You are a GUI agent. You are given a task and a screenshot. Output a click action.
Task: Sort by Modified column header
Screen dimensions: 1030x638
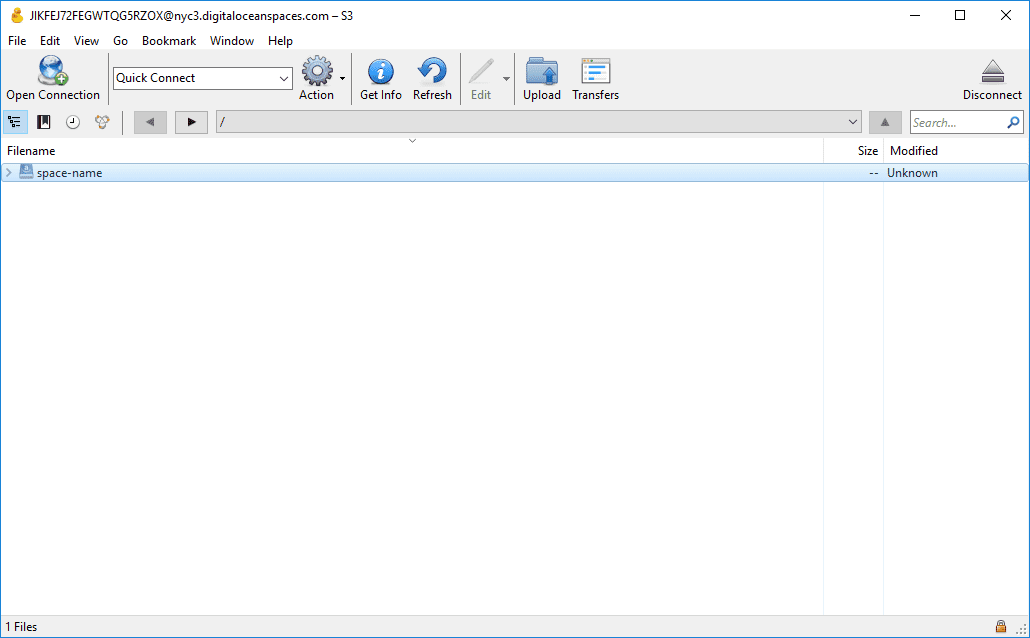(956, 150)
